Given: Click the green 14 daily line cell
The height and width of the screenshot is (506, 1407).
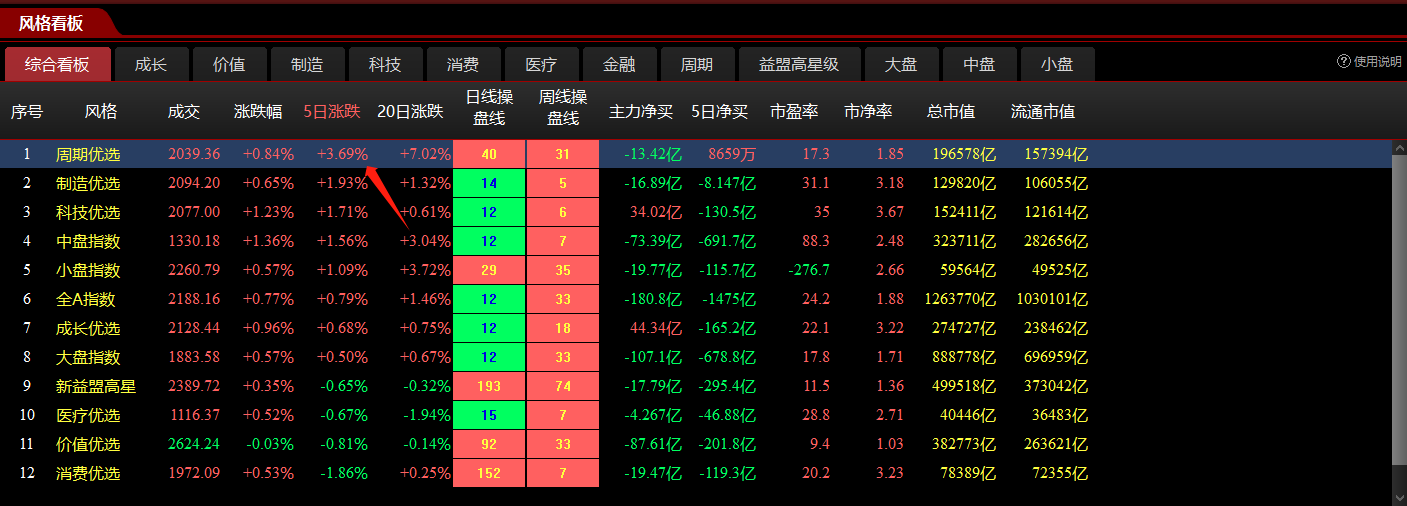Looking at the screenshot, I should (489, 184).
